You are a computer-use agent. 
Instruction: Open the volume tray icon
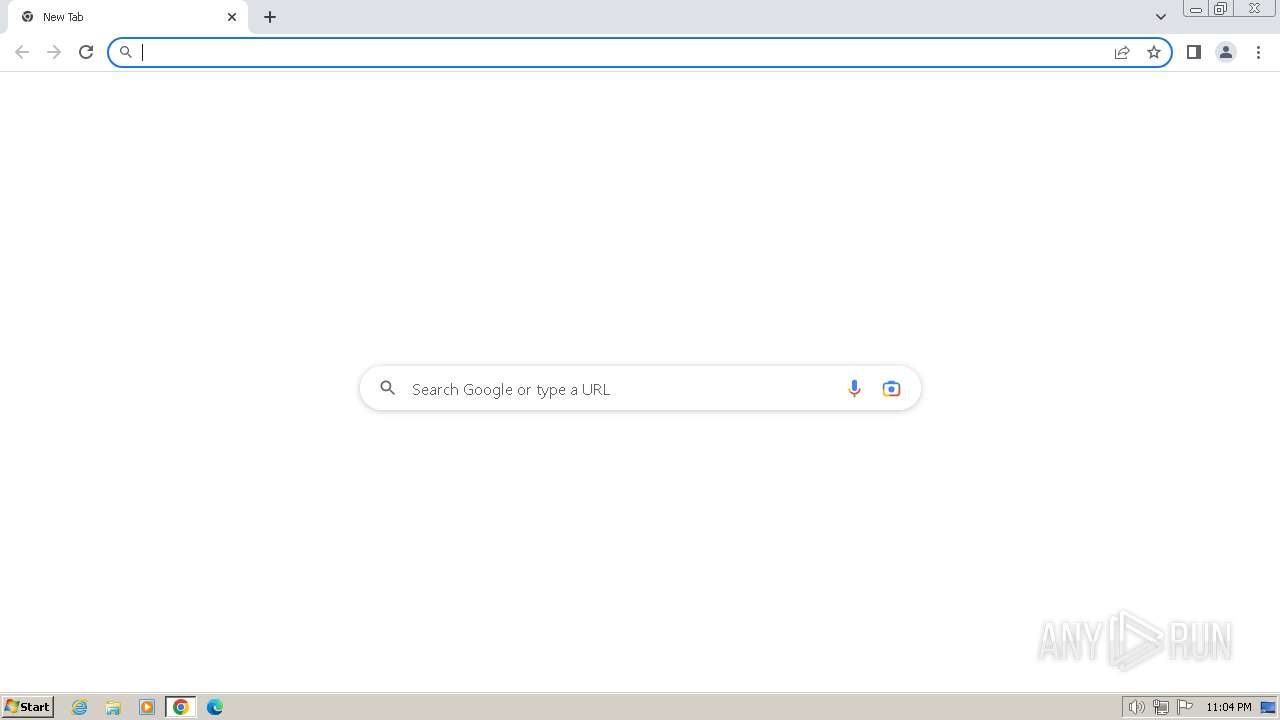pos(1137,707)
